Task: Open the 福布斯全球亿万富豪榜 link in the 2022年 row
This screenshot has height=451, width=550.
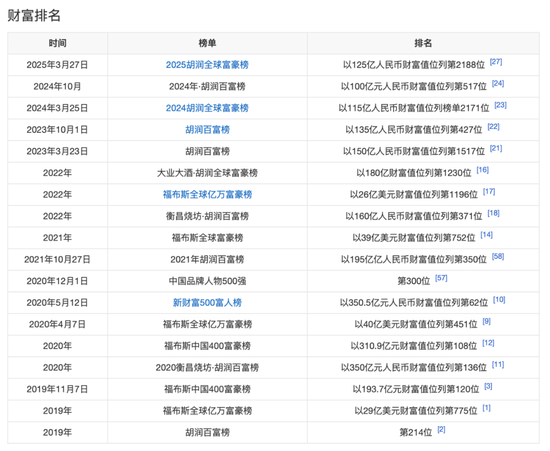Action: 207,195
